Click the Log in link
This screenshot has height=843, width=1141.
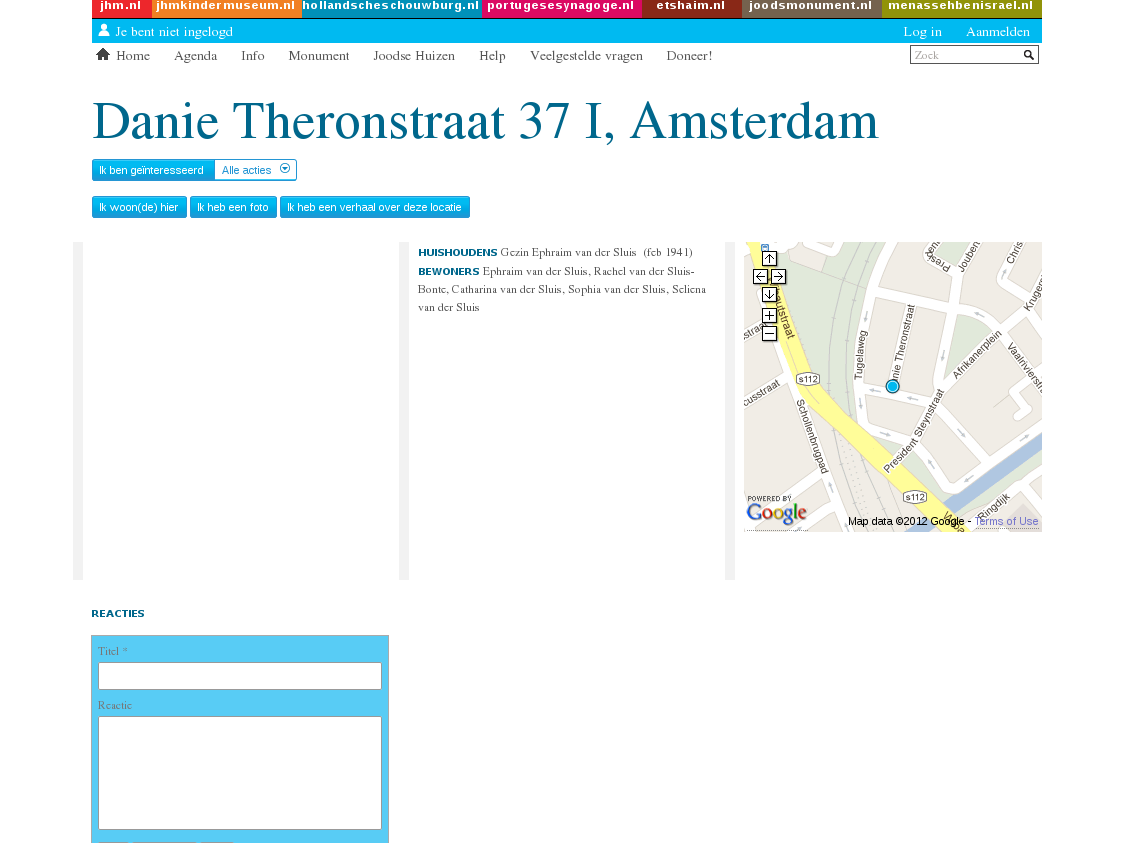(x=922, y=32)
